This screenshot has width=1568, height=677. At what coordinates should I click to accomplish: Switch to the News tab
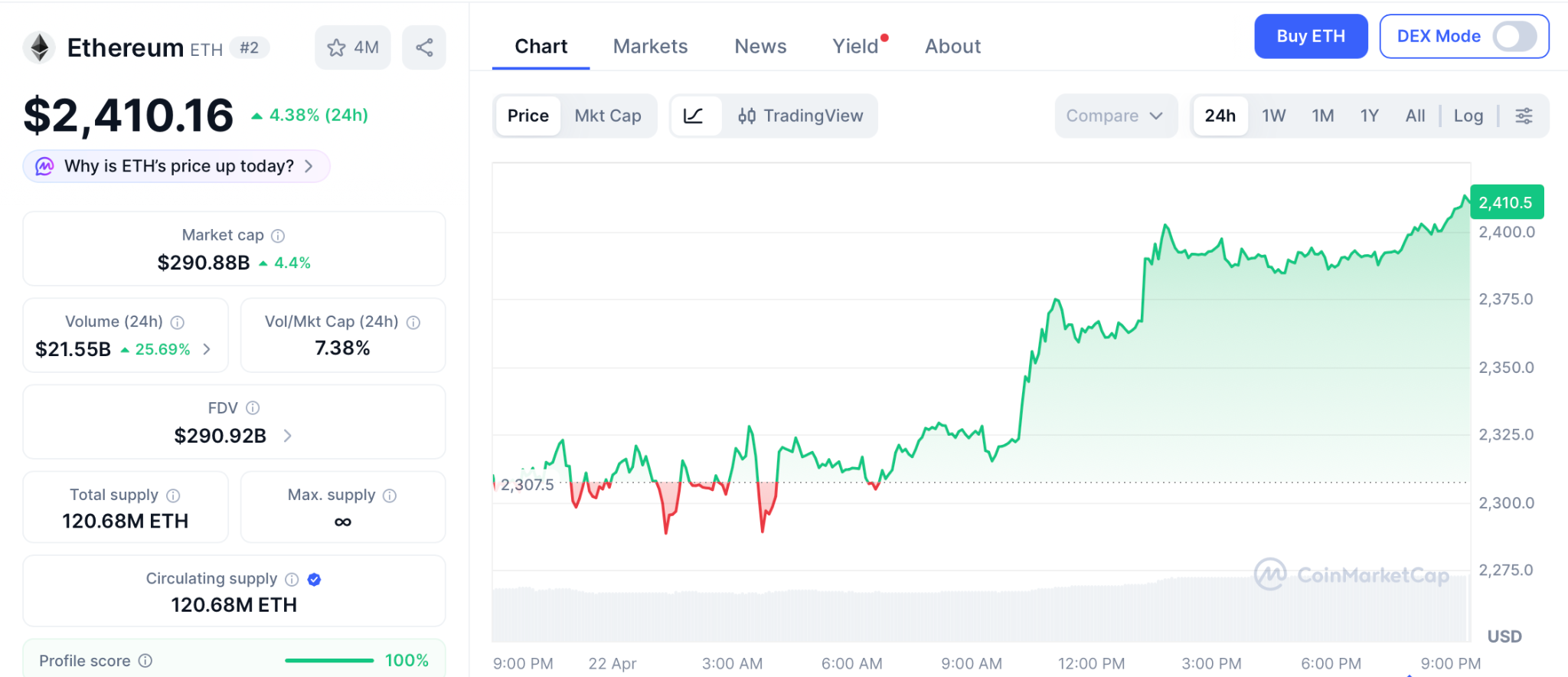tap(760, 46)
